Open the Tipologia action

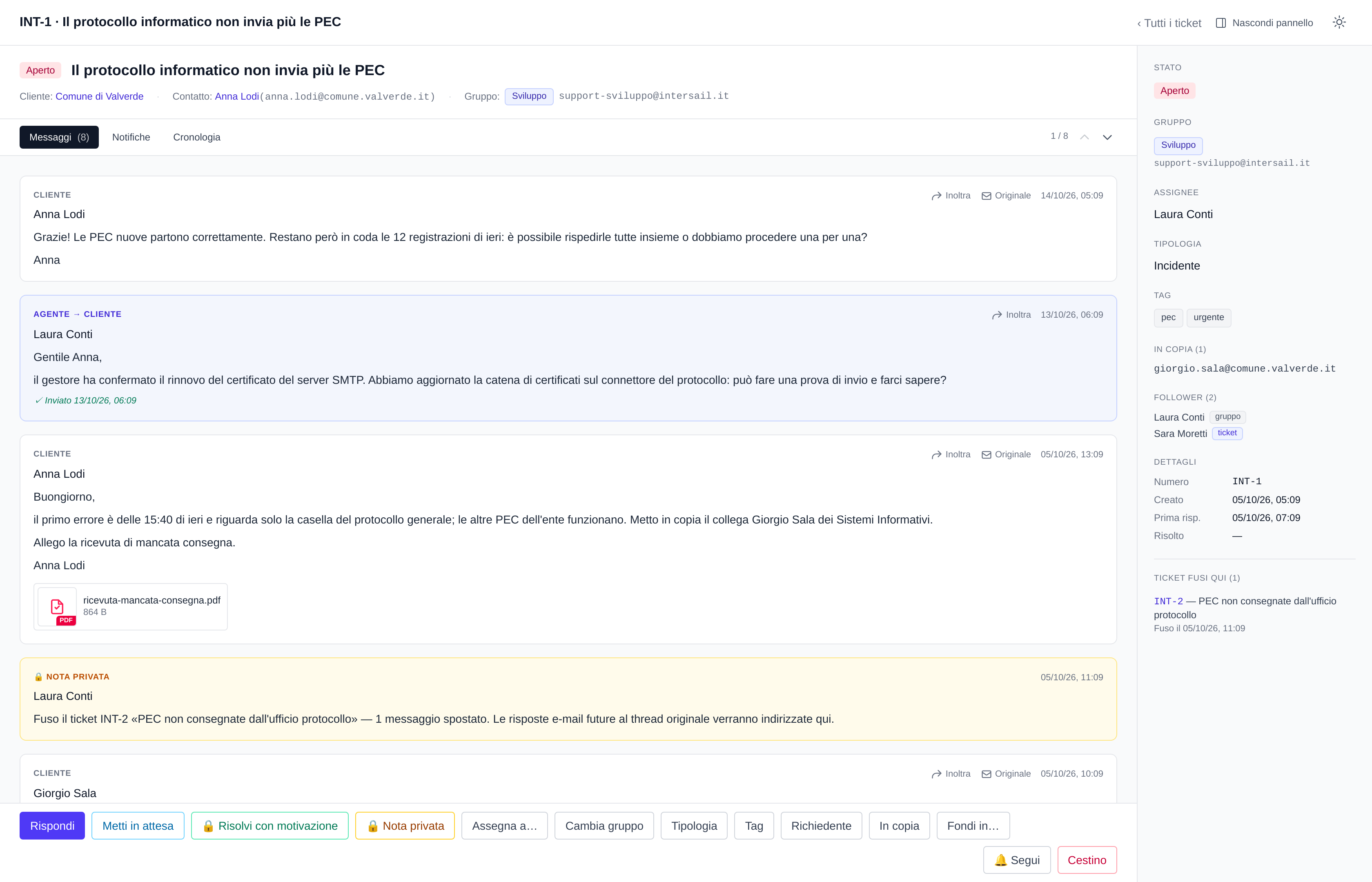point(694,825)
